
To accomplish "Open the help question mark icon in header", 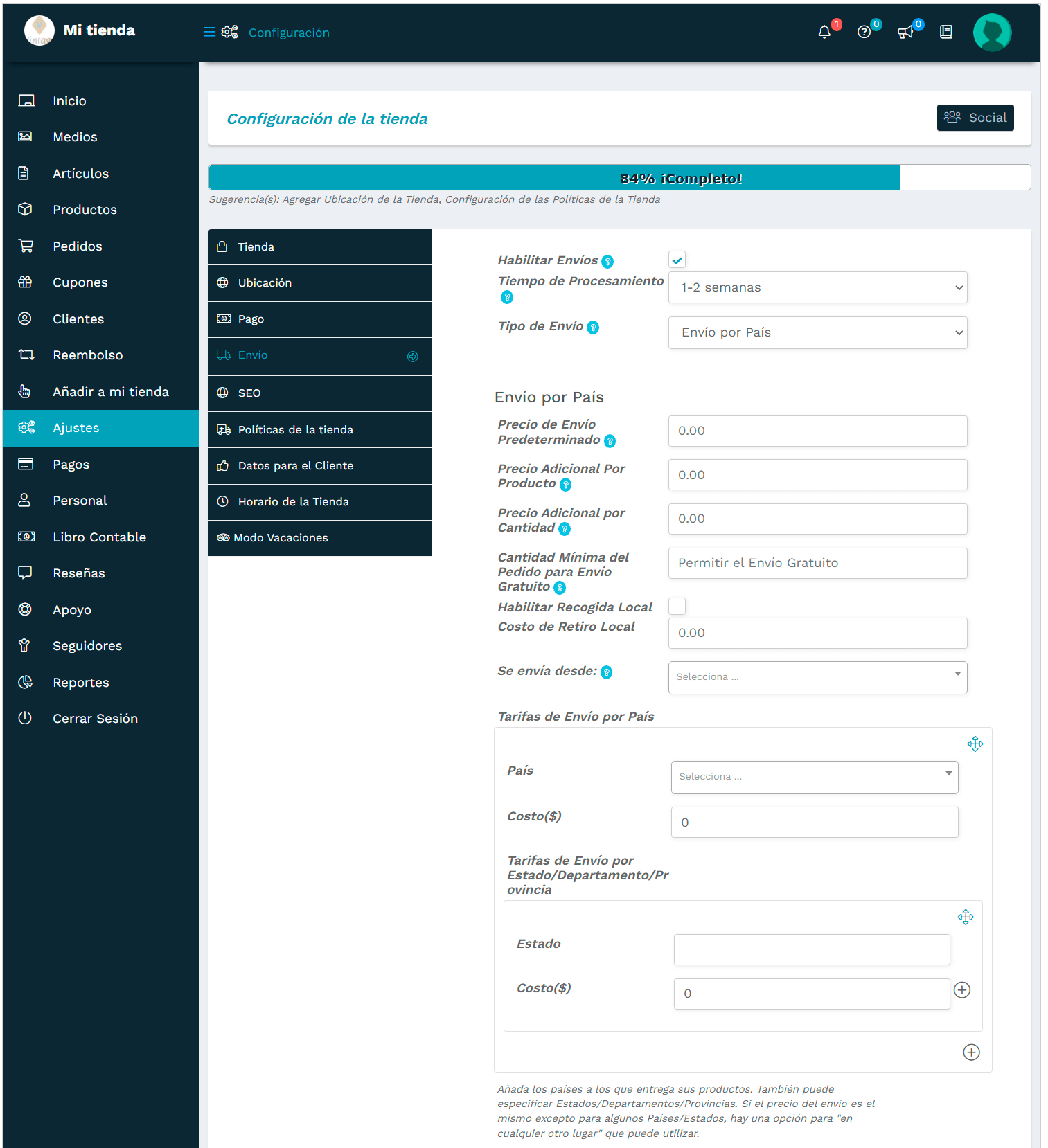I will click(864, 32).
